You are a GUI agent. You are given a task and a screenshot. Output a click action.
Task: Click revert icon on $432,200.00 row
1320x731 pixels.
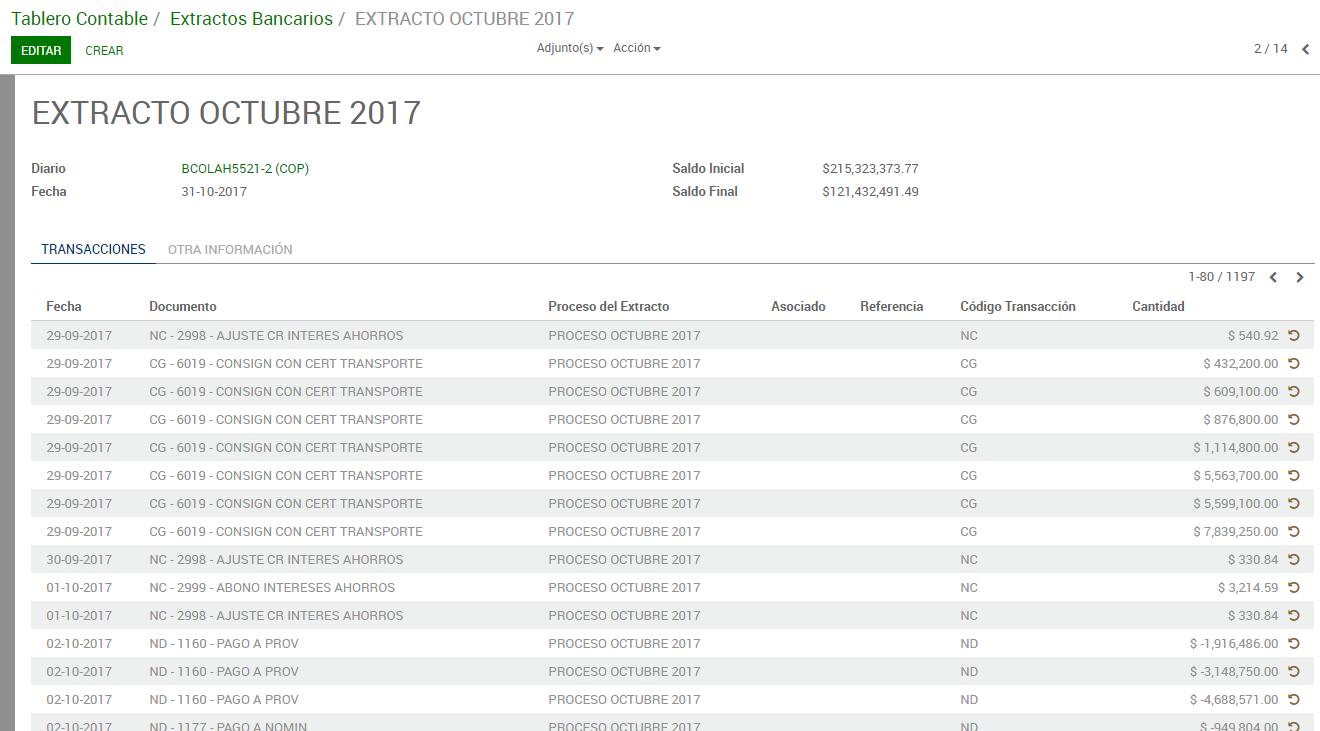1293,364
